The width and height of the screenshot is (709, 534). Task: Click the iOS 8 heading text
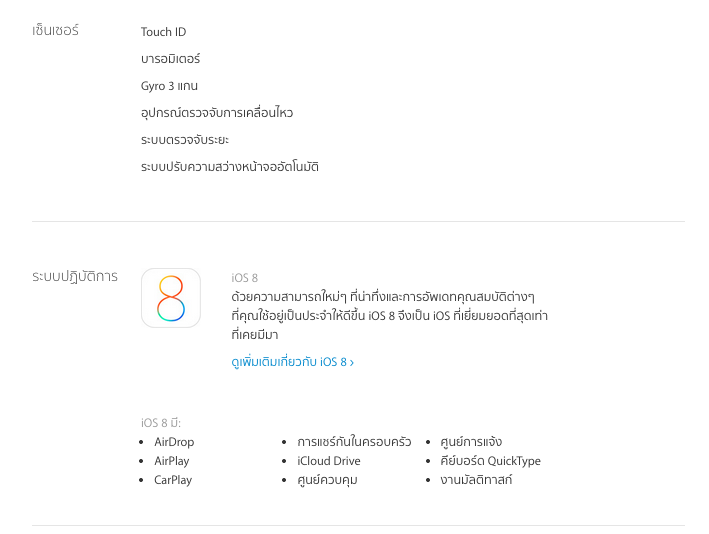click(244, 278)
